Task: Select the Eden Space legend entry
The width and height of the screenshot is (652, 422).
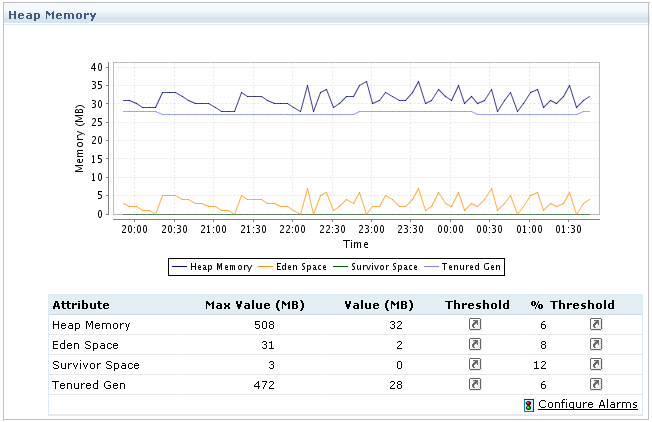Action: point(297,267)
